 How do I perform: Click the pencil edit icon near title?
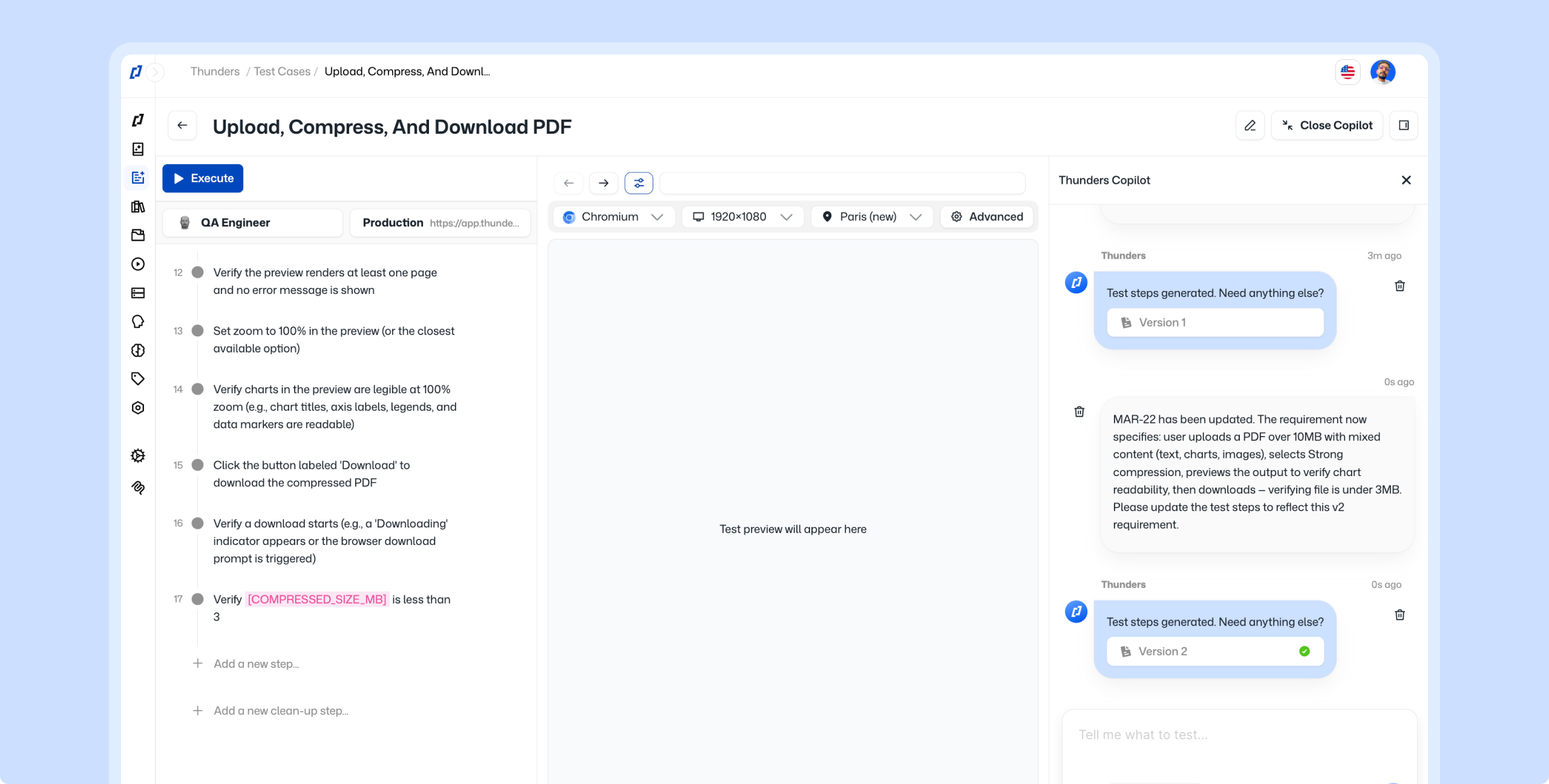click(1249, 125)
